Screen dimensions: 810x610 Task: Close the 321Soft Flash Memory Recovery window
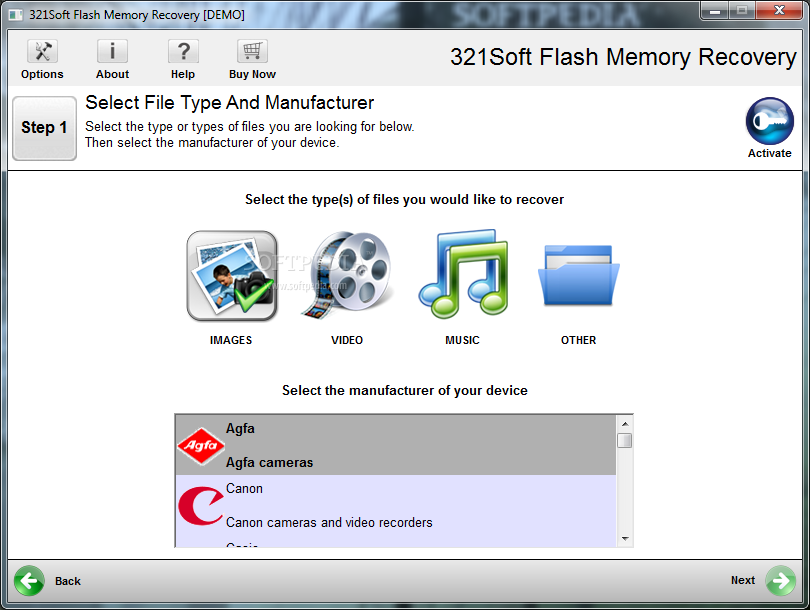780,11
